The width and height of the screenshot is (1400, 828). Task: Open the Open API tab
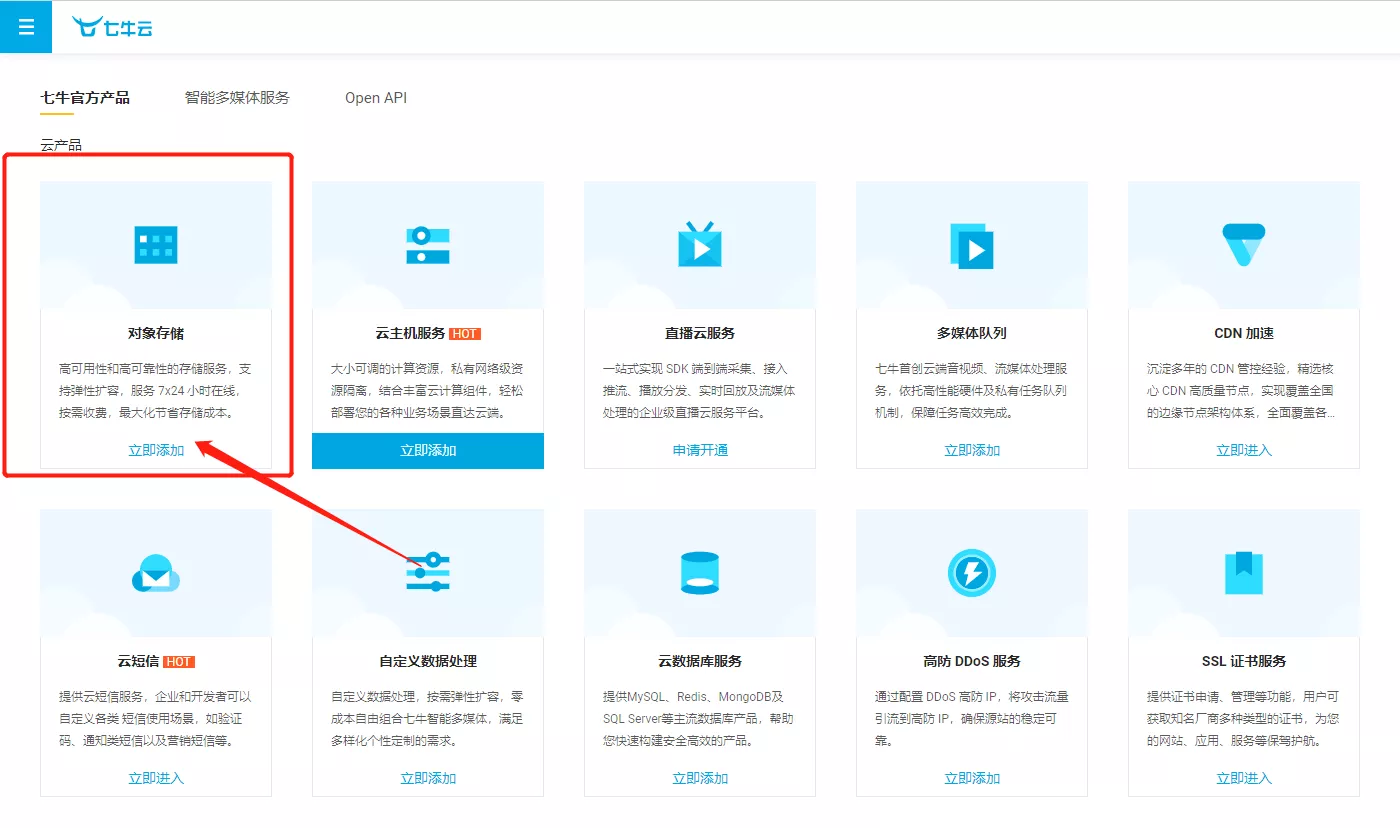click(x=376, y=98)
